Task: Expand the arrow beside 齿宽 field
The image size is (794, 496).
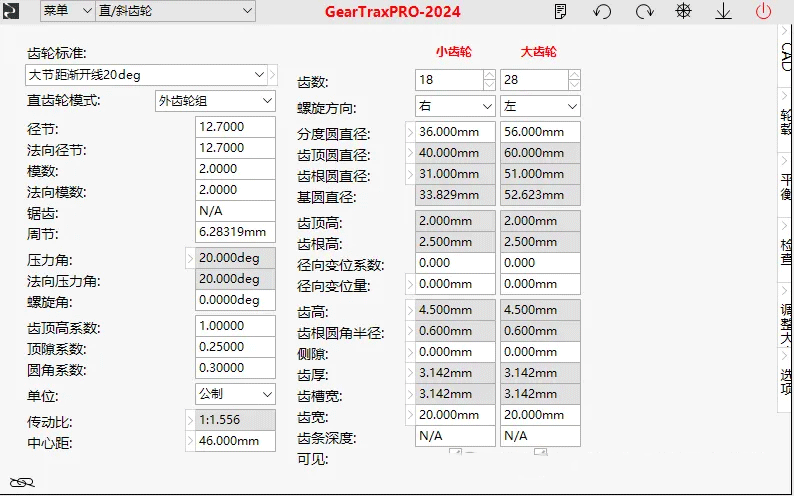Action: point(410,415)
